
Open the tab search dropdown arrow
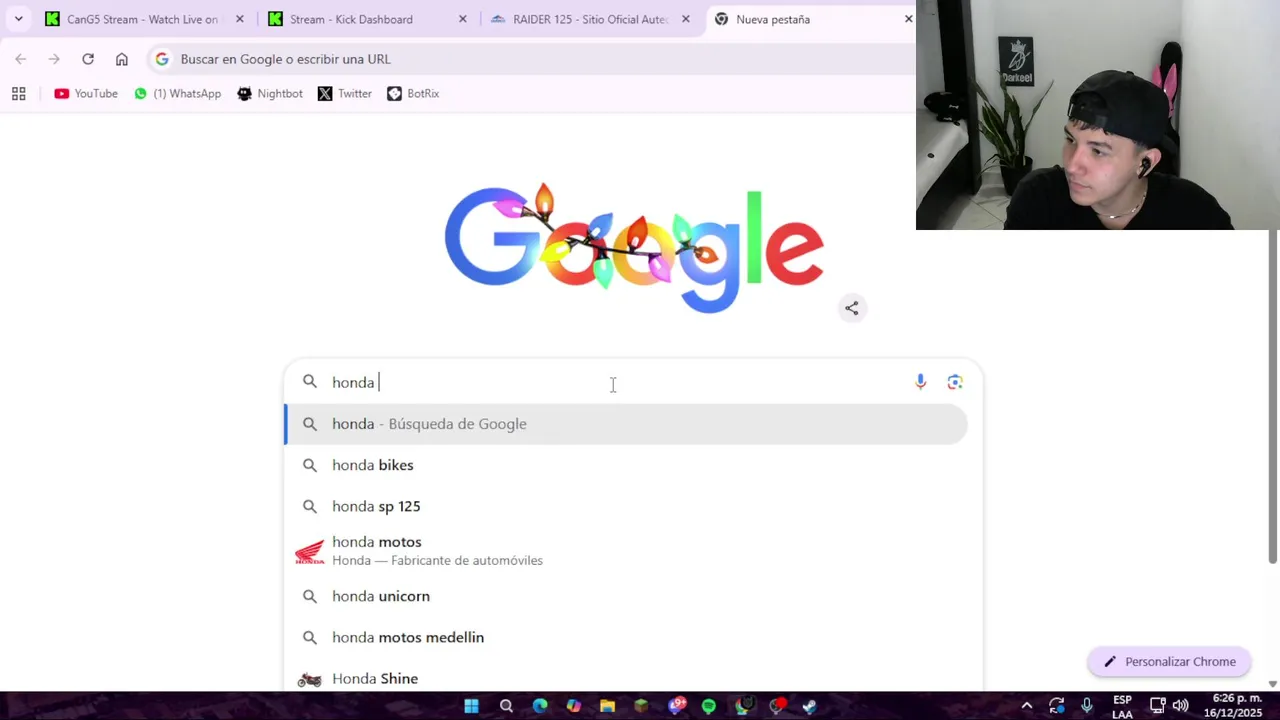[x=18, y=19]
